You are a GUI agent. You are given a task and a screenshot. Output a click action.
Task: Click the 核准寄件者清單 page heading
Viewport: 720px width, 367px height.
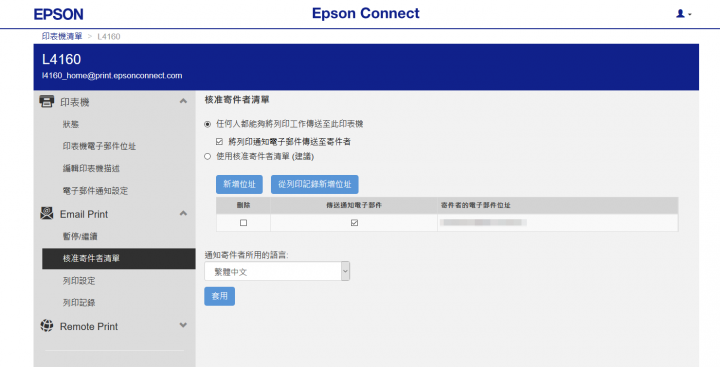[x=237, y=100]
